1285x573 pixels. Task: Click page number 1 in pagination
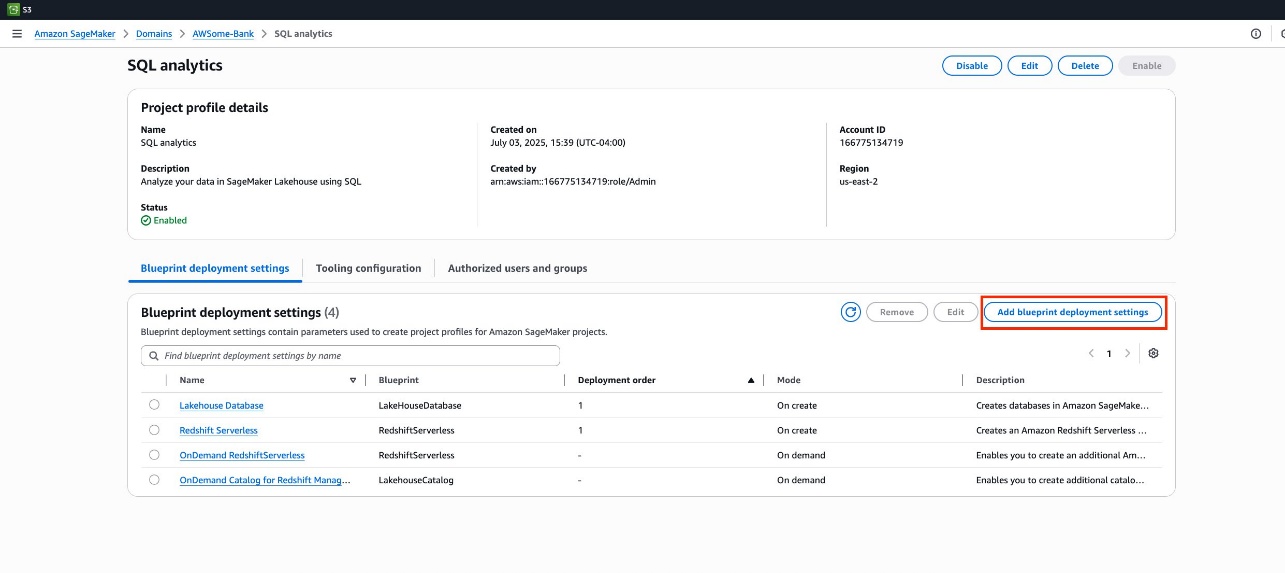pyautogui.click(x=1109, y=353)
